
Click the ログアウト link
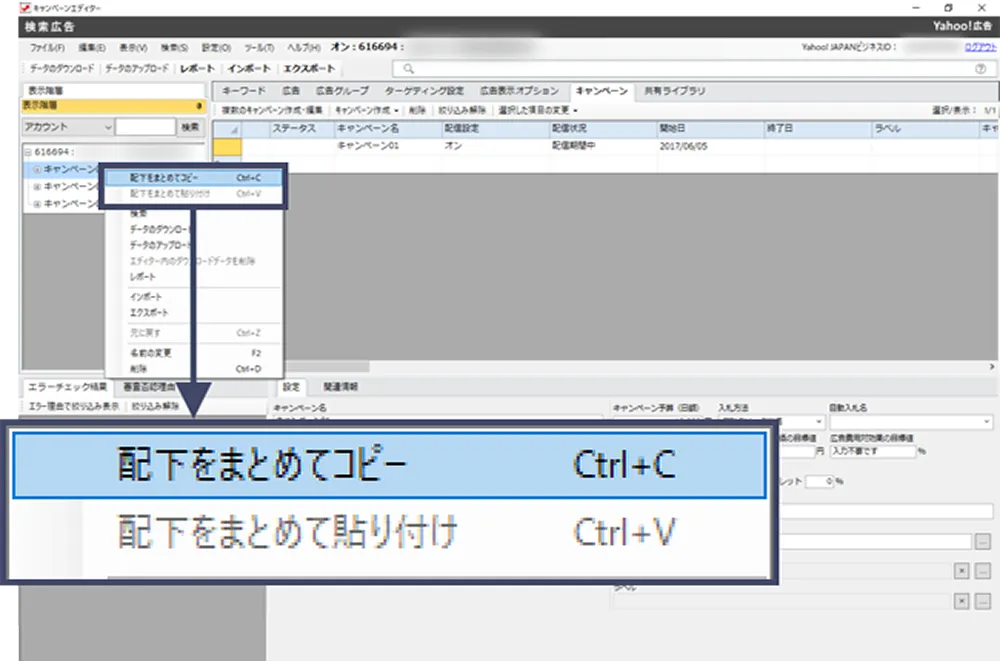980,47
